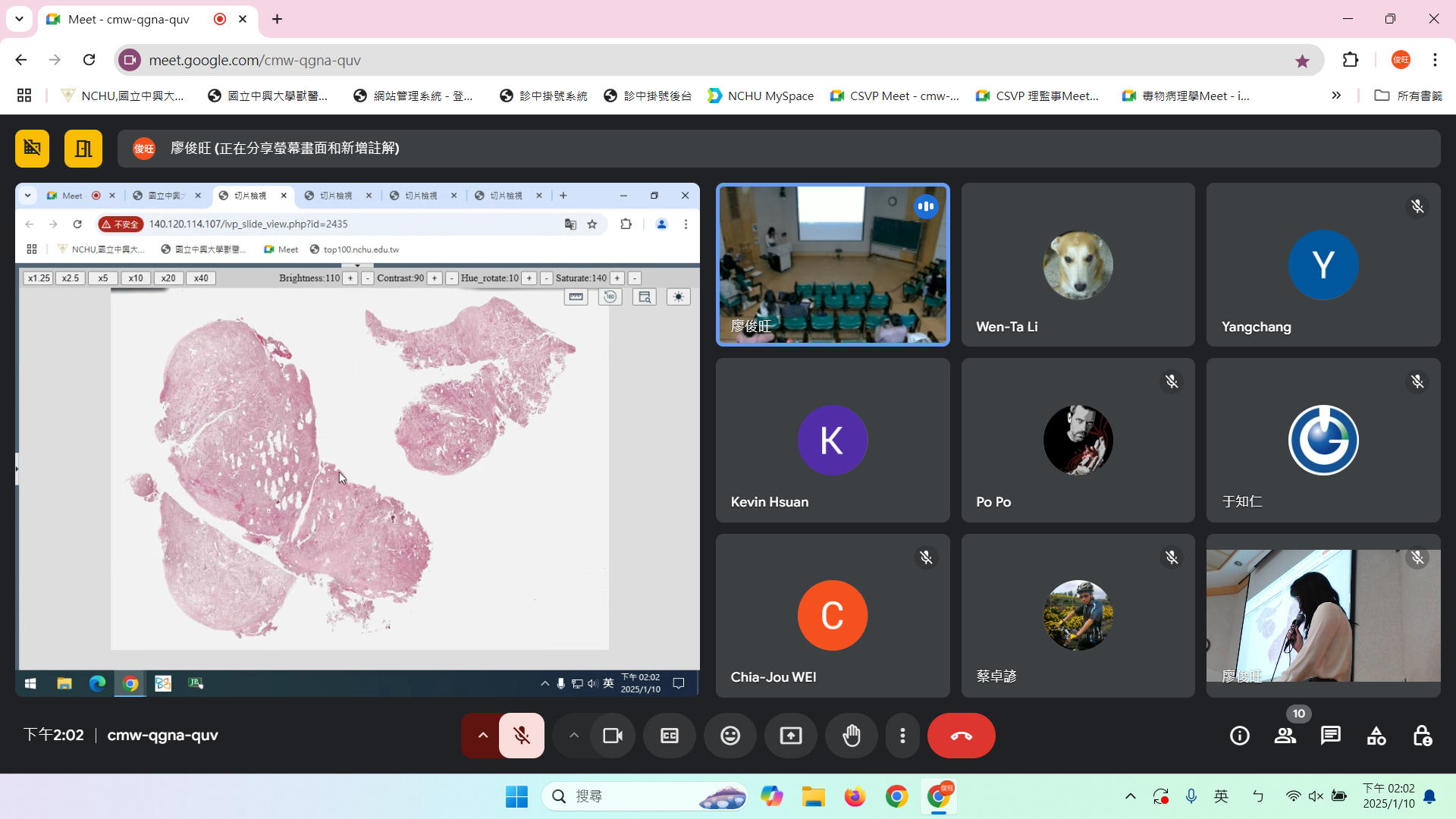Unmute the microphone
The height and width of the screenshot is (819, 1456).
point(521,736)
